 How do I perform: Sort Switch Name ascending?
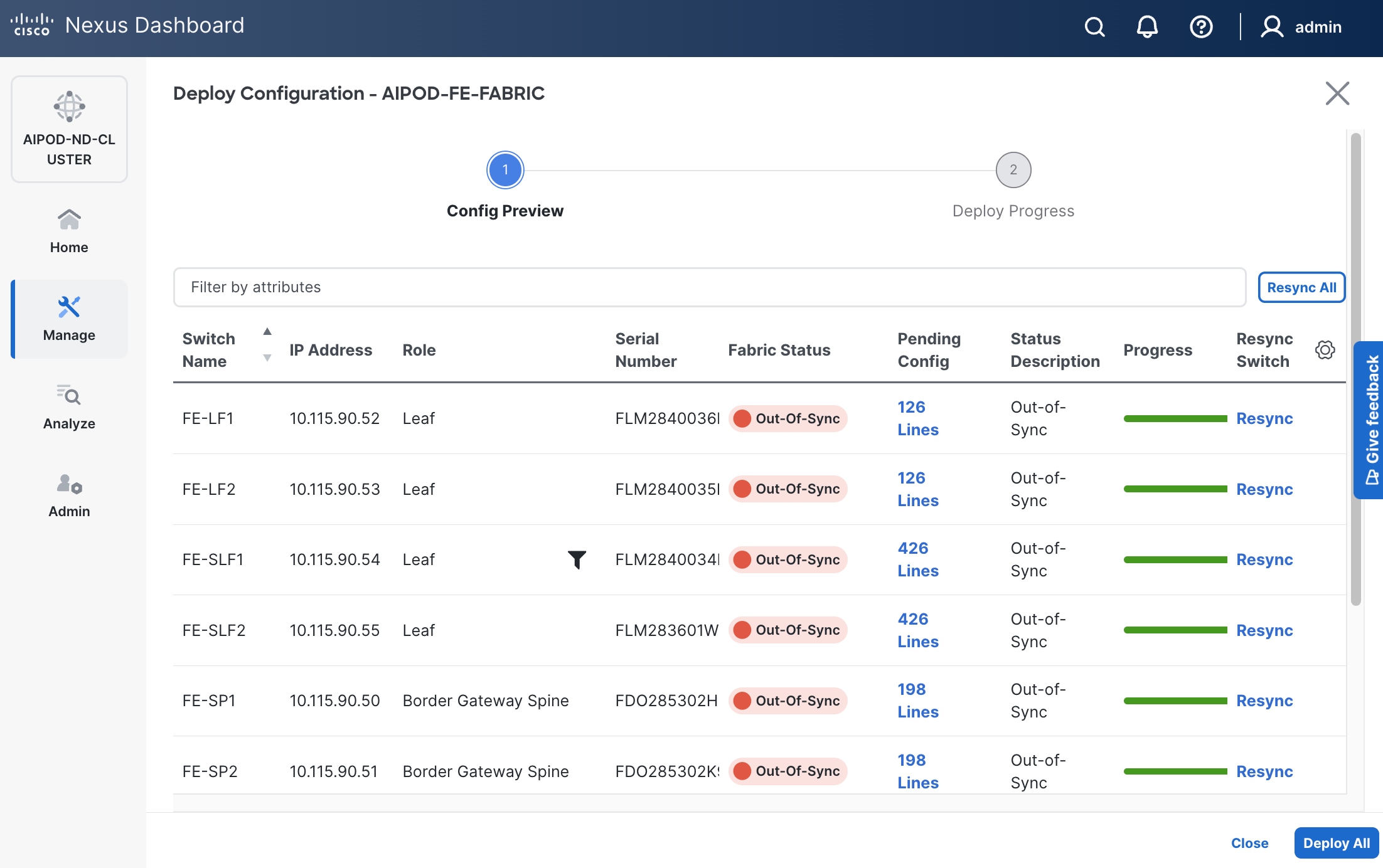(267, 332)
